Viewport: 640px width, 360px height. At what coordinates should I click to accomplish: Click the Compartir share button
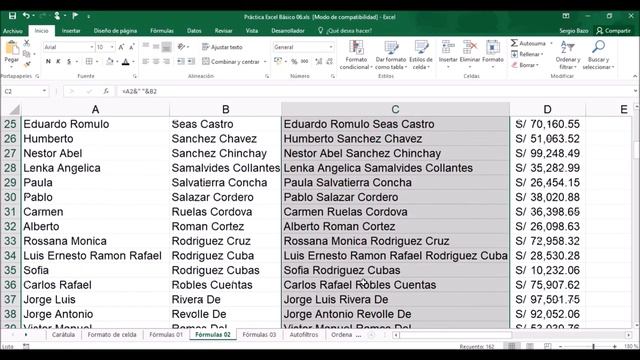[x=613, y=31]
